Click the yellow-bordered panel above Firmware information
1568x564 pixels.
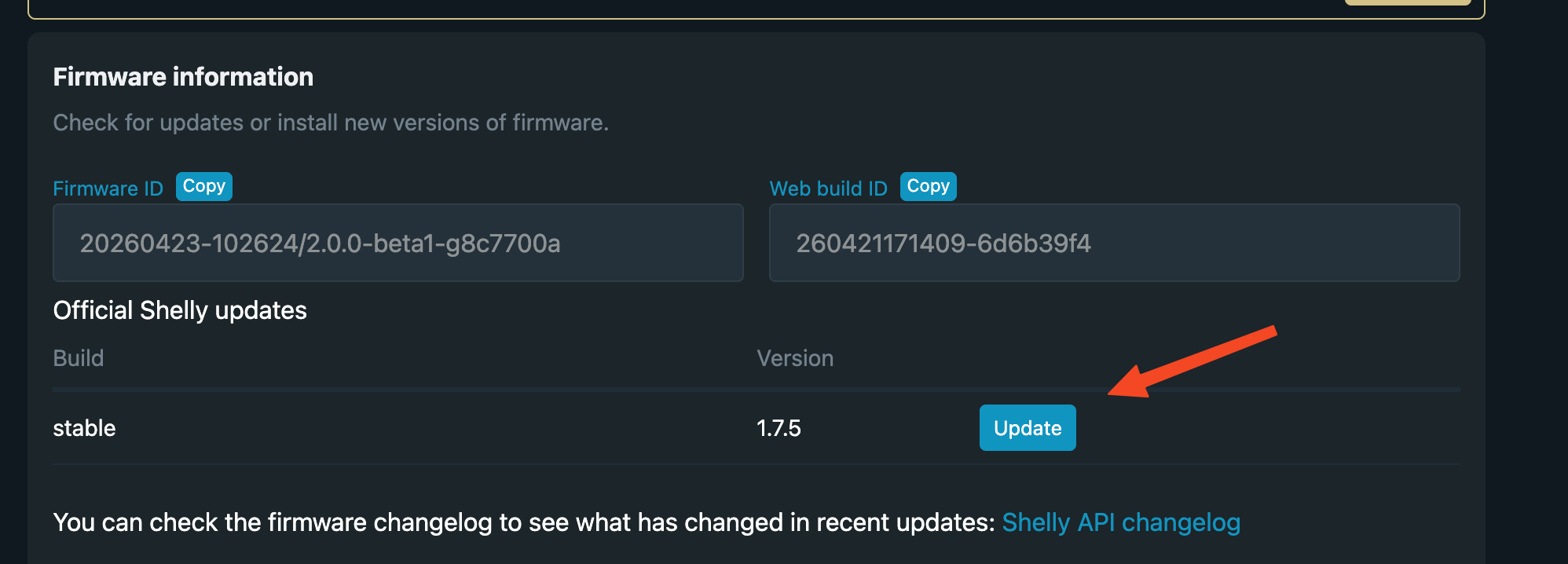pyautogui.click(x=757, y=9)
